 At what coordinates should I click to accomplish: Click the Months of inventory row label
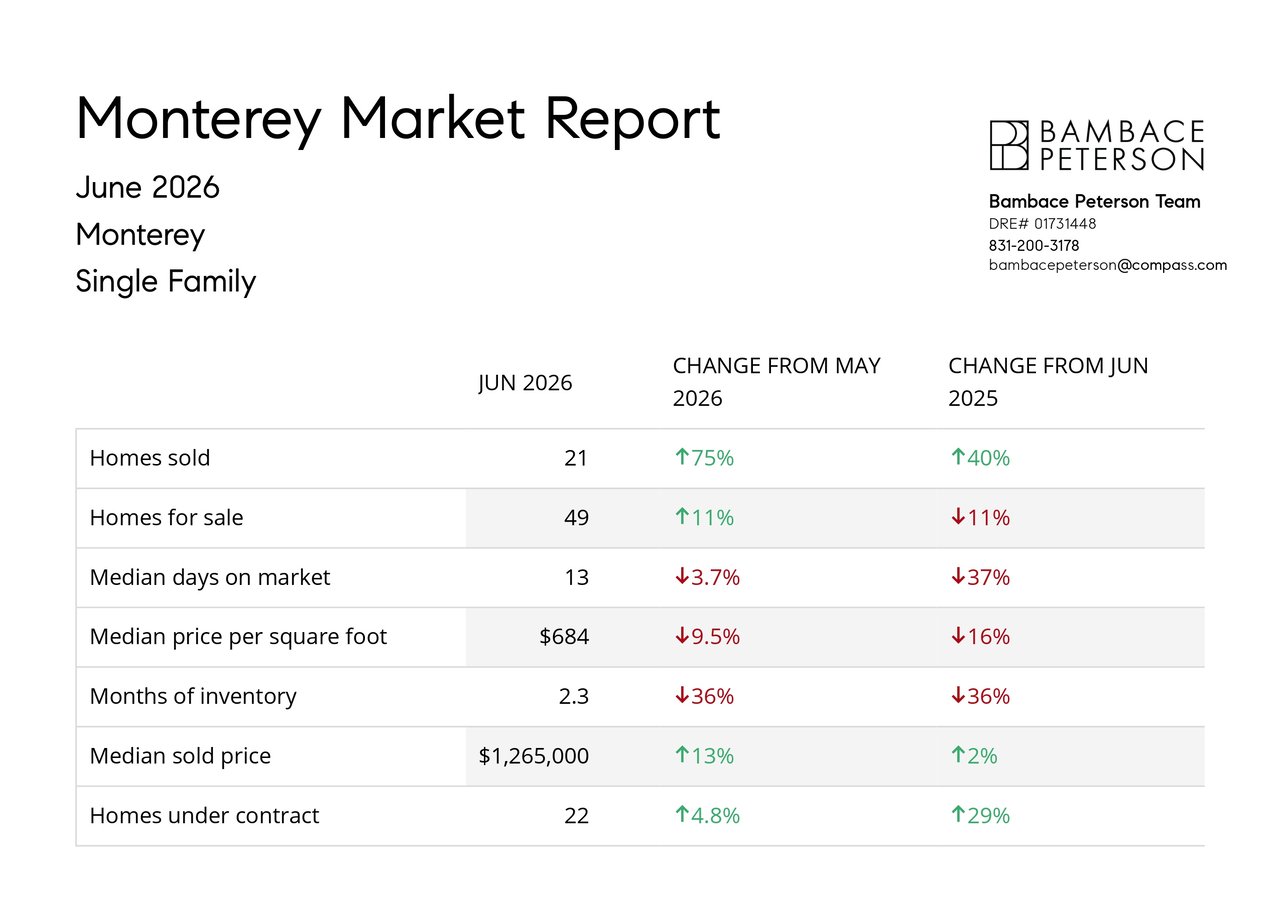(x=193, y=696)
